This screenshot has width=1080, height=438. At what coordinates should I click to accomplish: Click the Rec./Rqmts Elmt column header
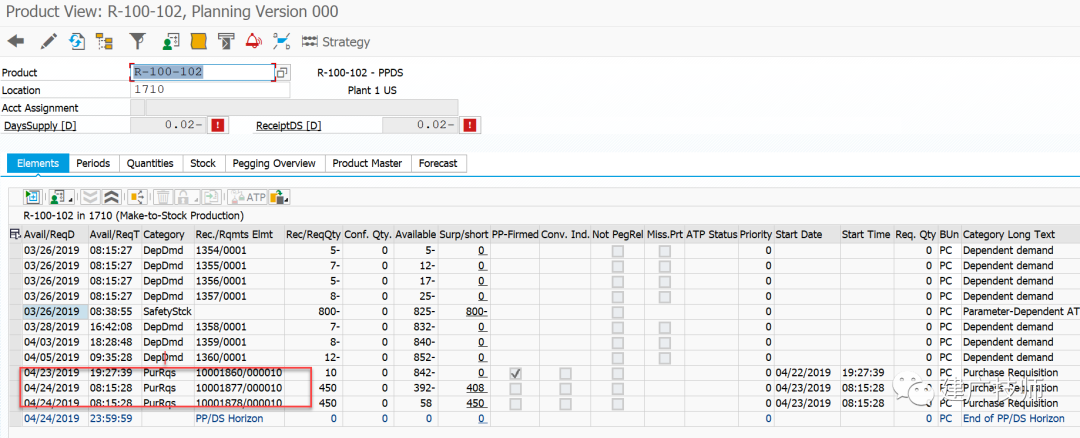coord(238,235)
